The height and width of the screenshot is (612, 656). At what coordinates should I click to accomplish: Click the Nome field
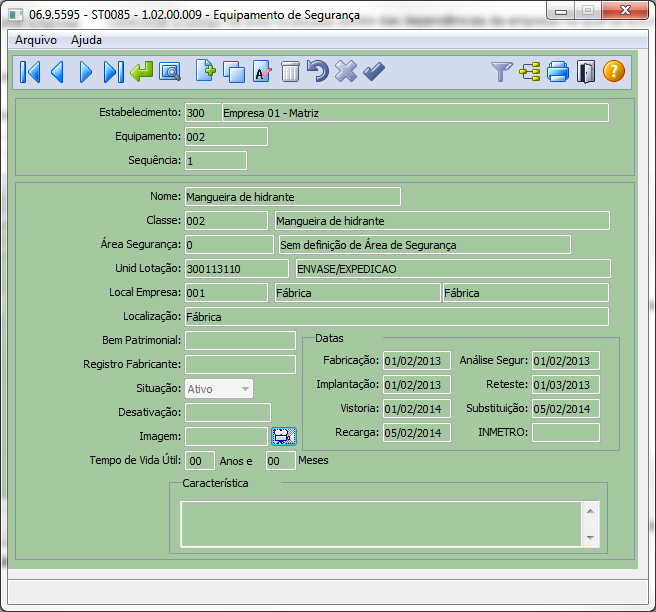coord(293,197)
